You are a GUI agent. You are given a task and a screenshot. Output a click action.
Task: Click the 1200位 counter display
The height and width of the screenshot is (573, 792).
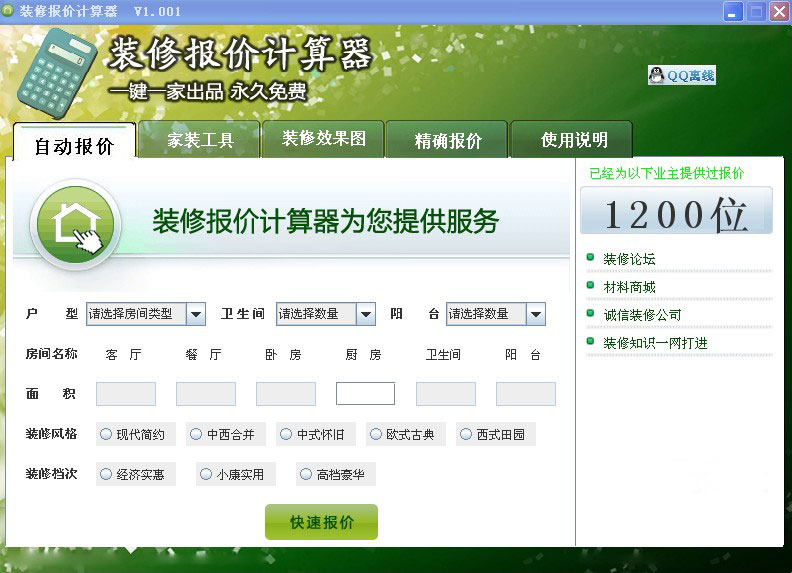point(676,214)
